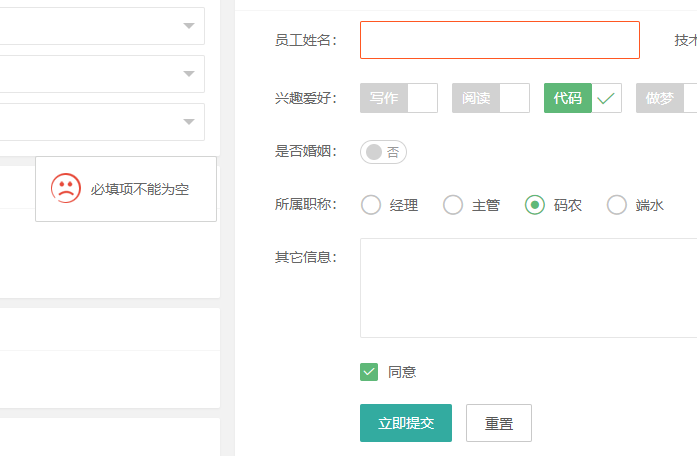697x456 pixels.
Task: Uncheck the 同意 agreement checkbox
Action: 369,372
